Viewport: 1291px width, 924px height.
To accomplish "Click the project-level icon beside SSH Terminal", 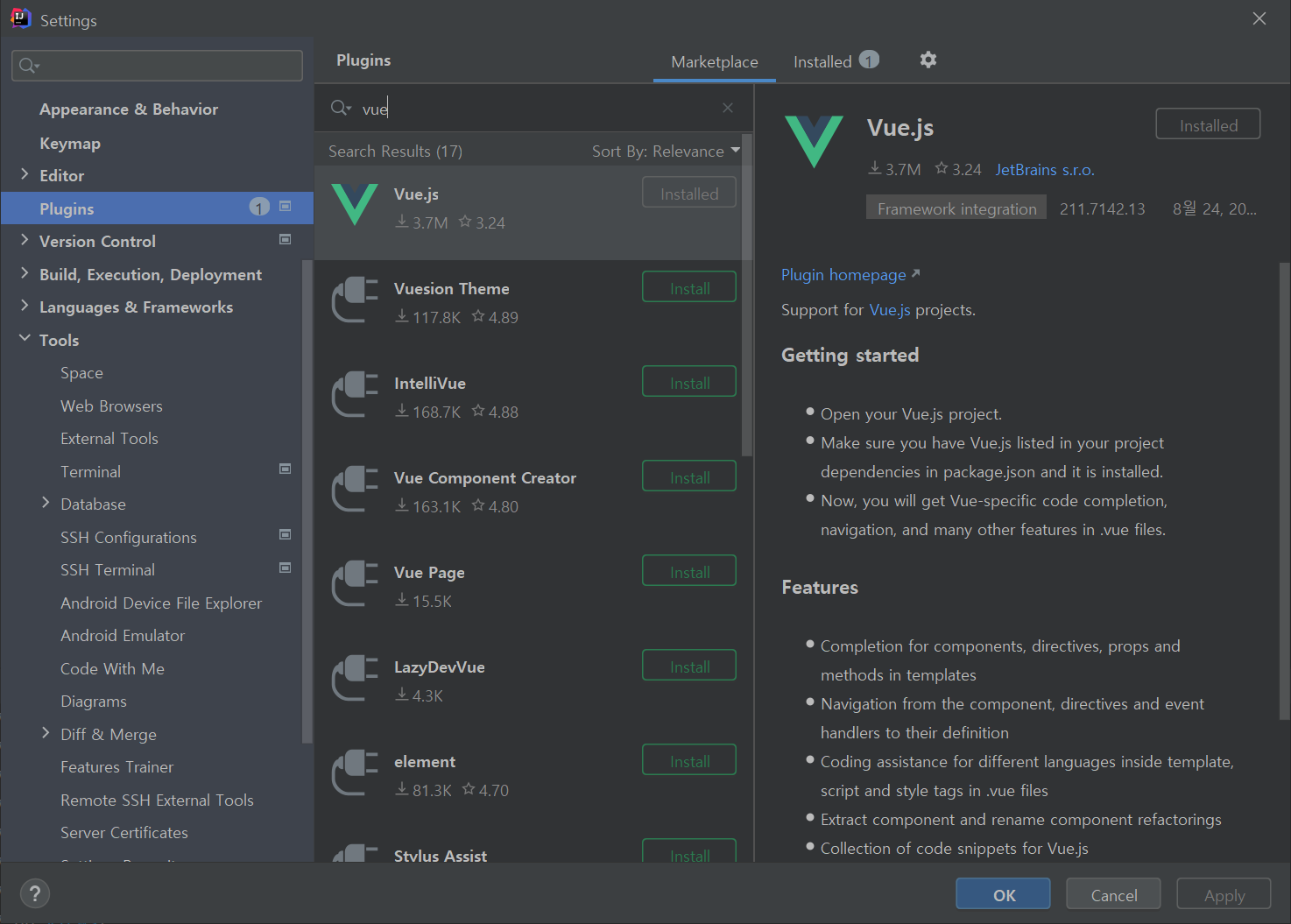I will [285, 568].
